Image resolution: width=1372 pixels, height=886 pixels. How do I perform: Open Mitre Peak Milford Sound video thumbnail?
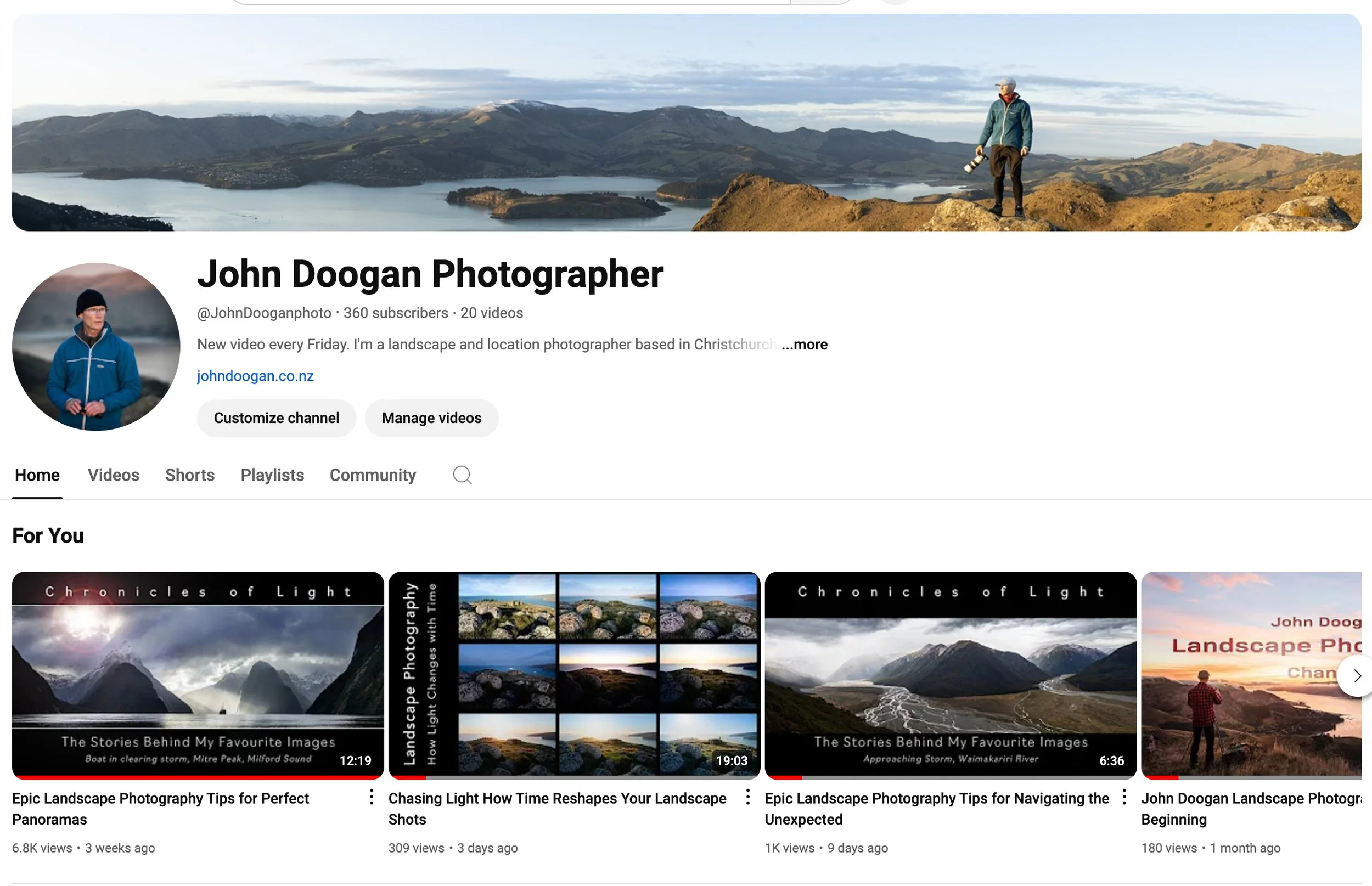coord(198,673)
